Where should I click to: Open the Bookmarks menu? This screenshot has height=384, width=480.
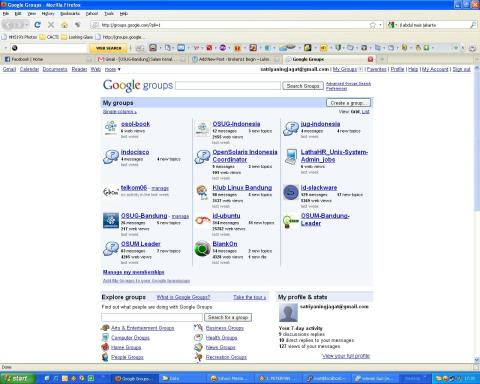[70, 14]
